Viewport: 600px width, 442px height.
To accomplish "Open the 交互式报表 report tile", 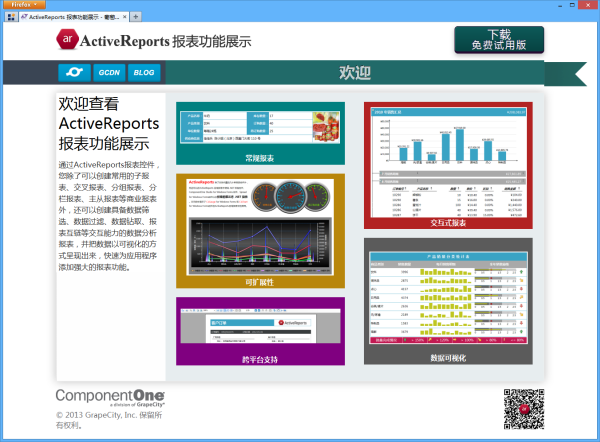I will tap(448, 165).
